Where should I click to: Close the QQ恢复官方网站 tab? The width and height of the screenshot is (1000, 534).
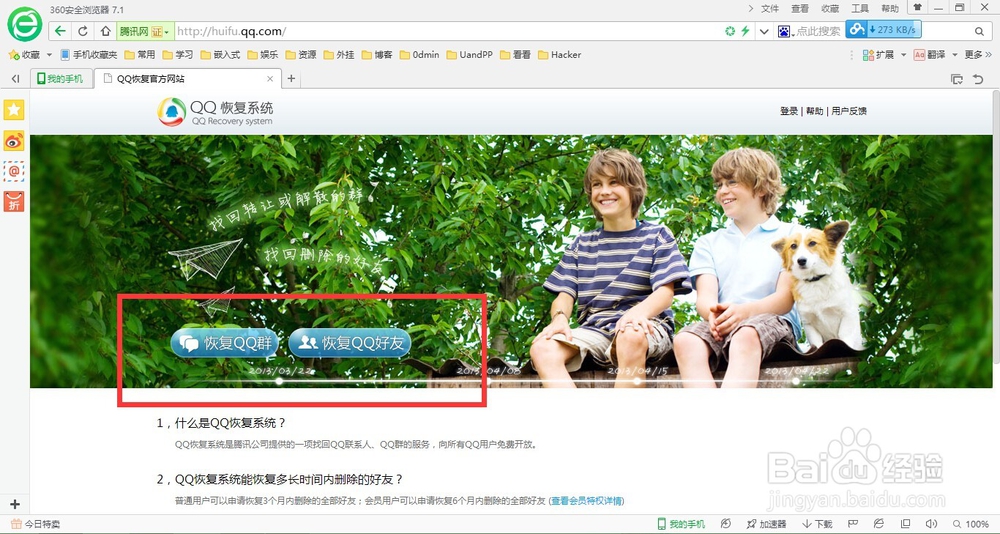click(x=270, y=78)
